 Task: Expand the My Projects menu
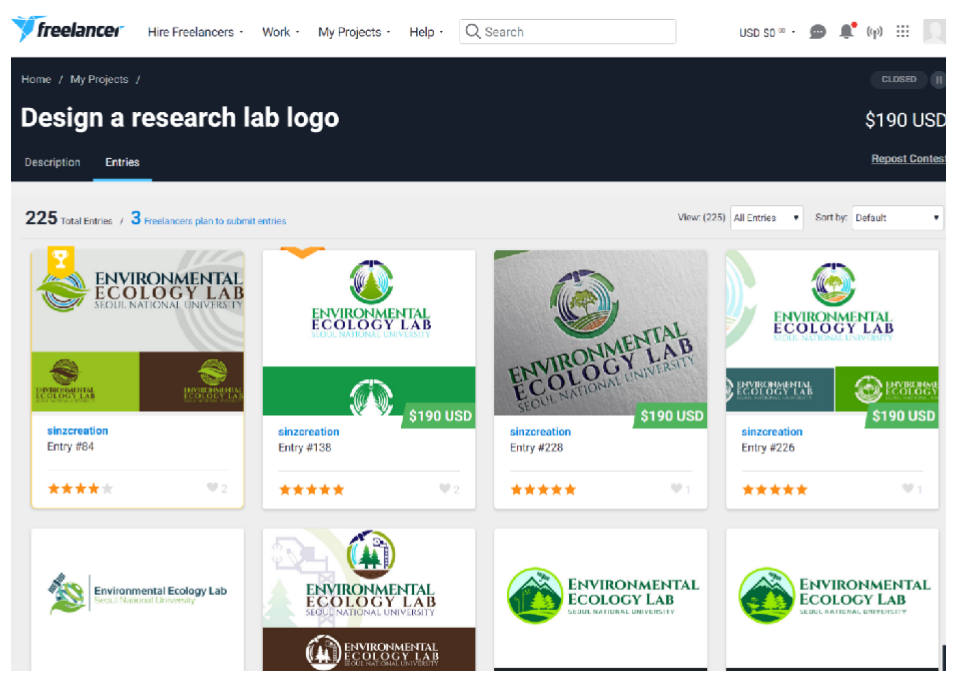point(354,32)
